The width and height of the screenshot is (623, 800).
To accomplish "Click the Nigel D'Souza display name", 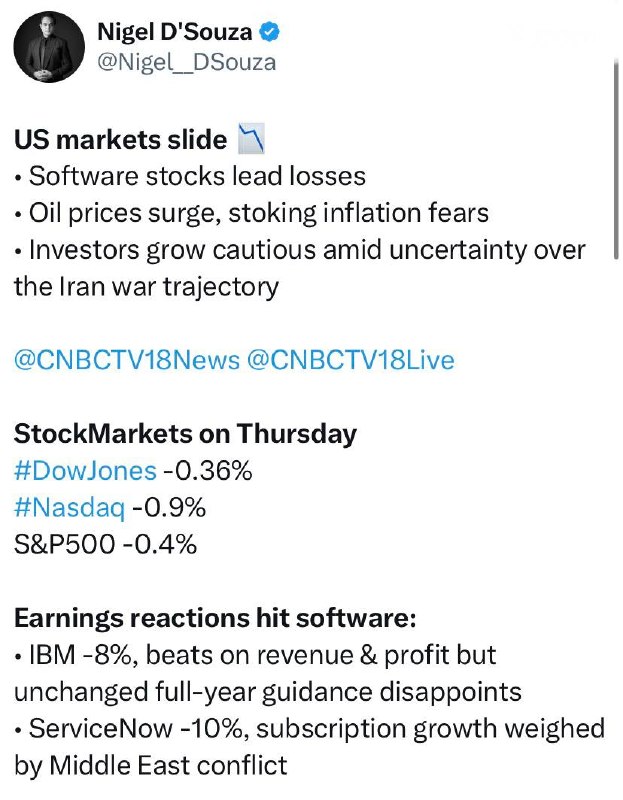I will (175, 33).
